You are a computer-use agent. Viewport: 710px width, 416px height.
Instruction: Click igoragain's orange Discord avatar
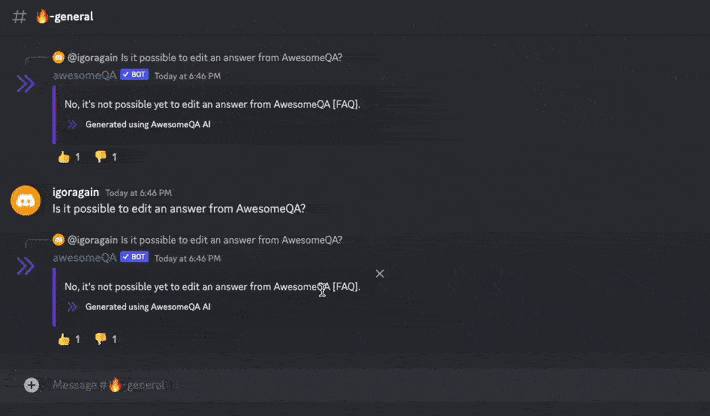point(26,201)
